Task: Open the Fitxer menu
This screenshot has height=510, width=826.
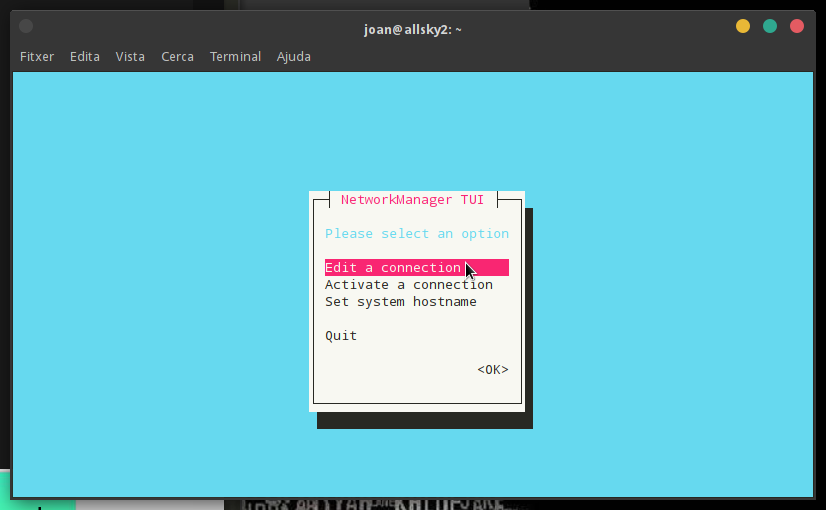Action: click(37, 56)
